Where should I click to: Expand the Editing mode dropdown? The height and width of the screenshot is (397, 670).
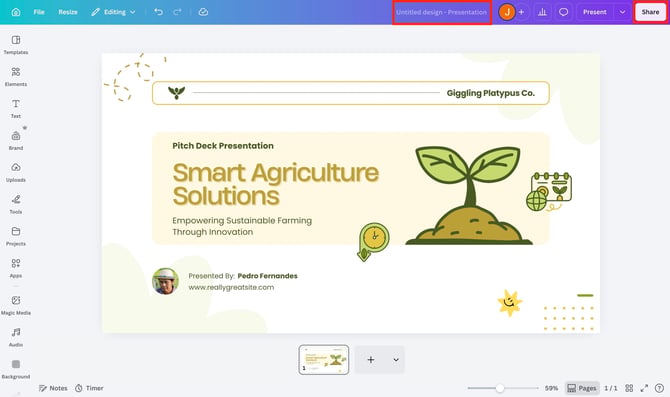113,12
